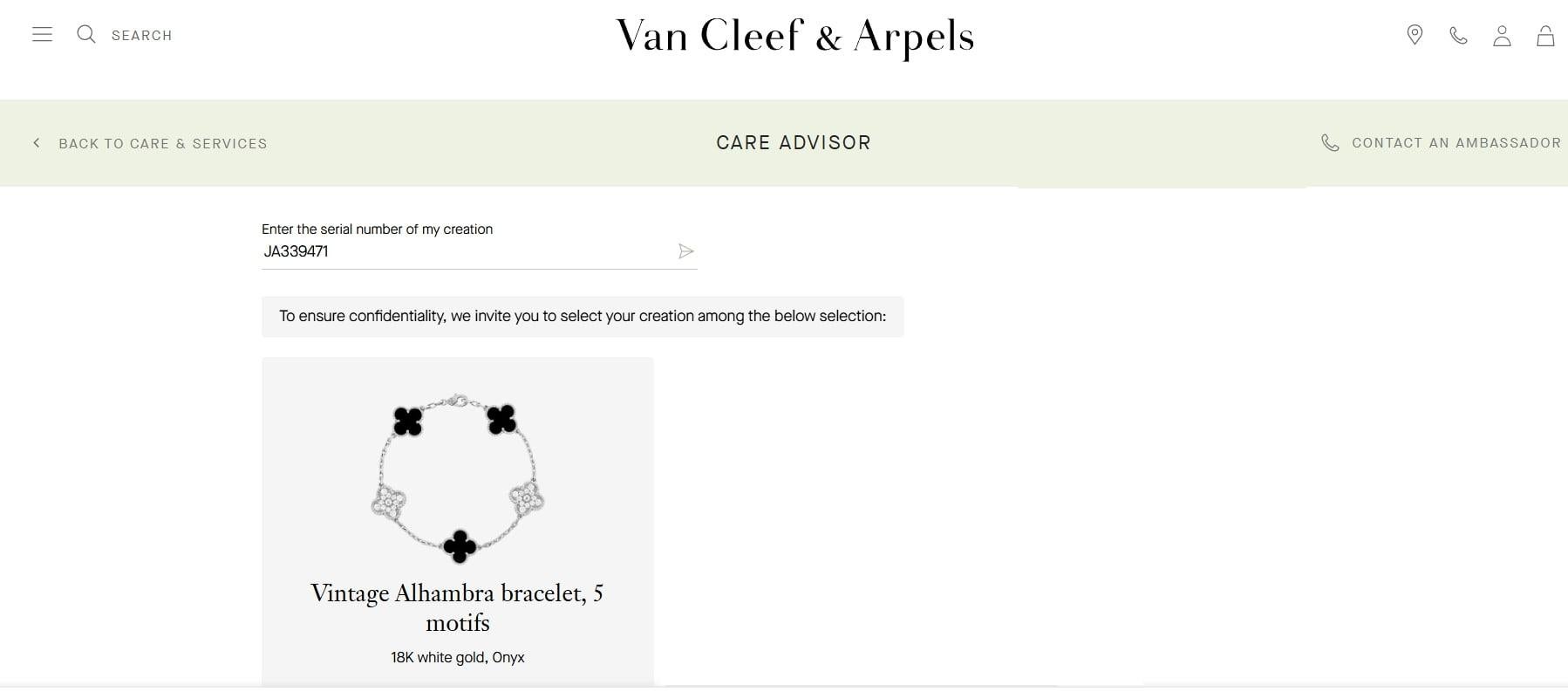Click the 18K white gold, Onyx description
Image resolution: width=1568 pixels, height=692 pixels.
[458, 657]
